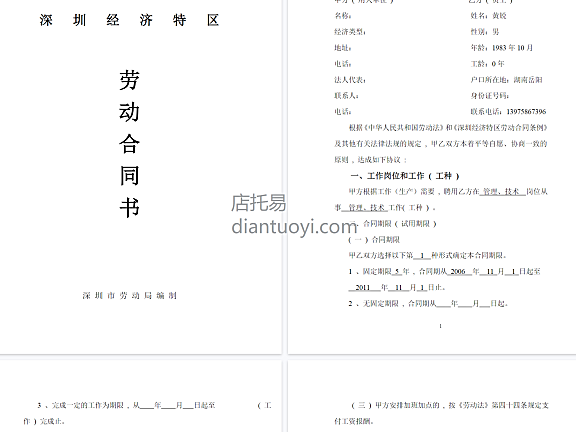Click the line starting '根据《中华人民共和国劳动法》'
The height and width of the screenshot is (432, 576).
(x=448, y=127)
